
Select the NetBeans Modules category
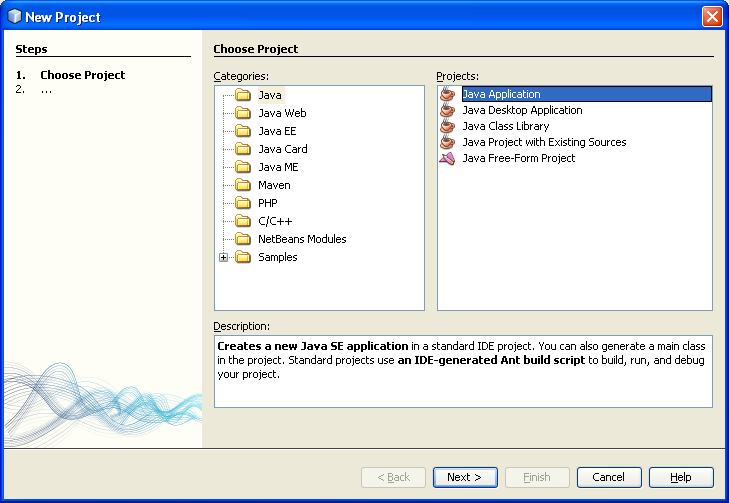click(302, 239)
